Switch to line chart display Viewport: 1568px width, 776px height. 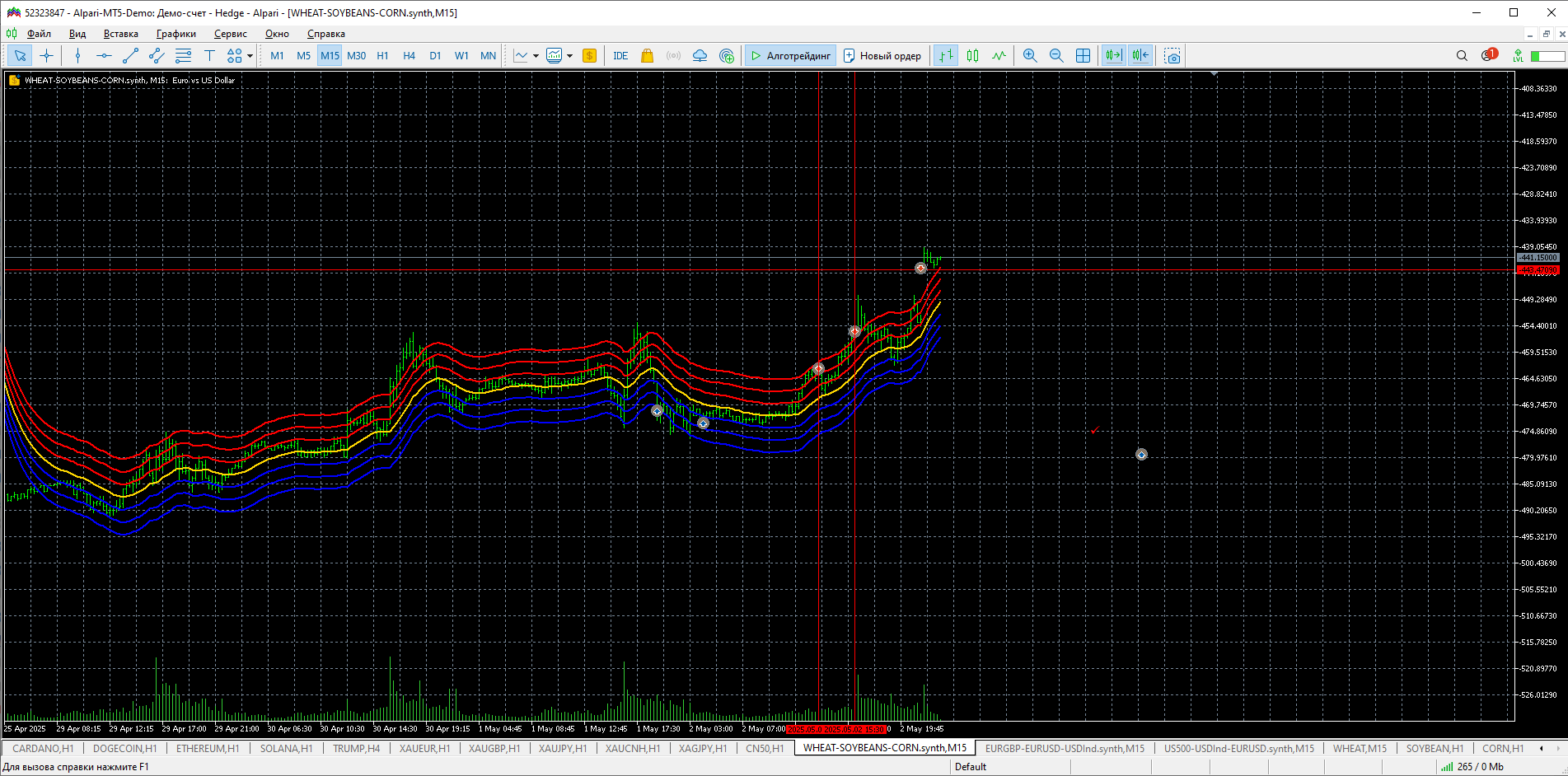pos(999,56)
